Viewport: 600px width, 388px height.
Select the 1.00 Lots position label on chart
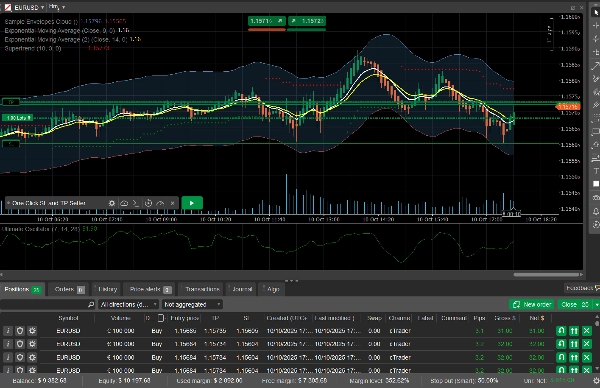(18, 118)
